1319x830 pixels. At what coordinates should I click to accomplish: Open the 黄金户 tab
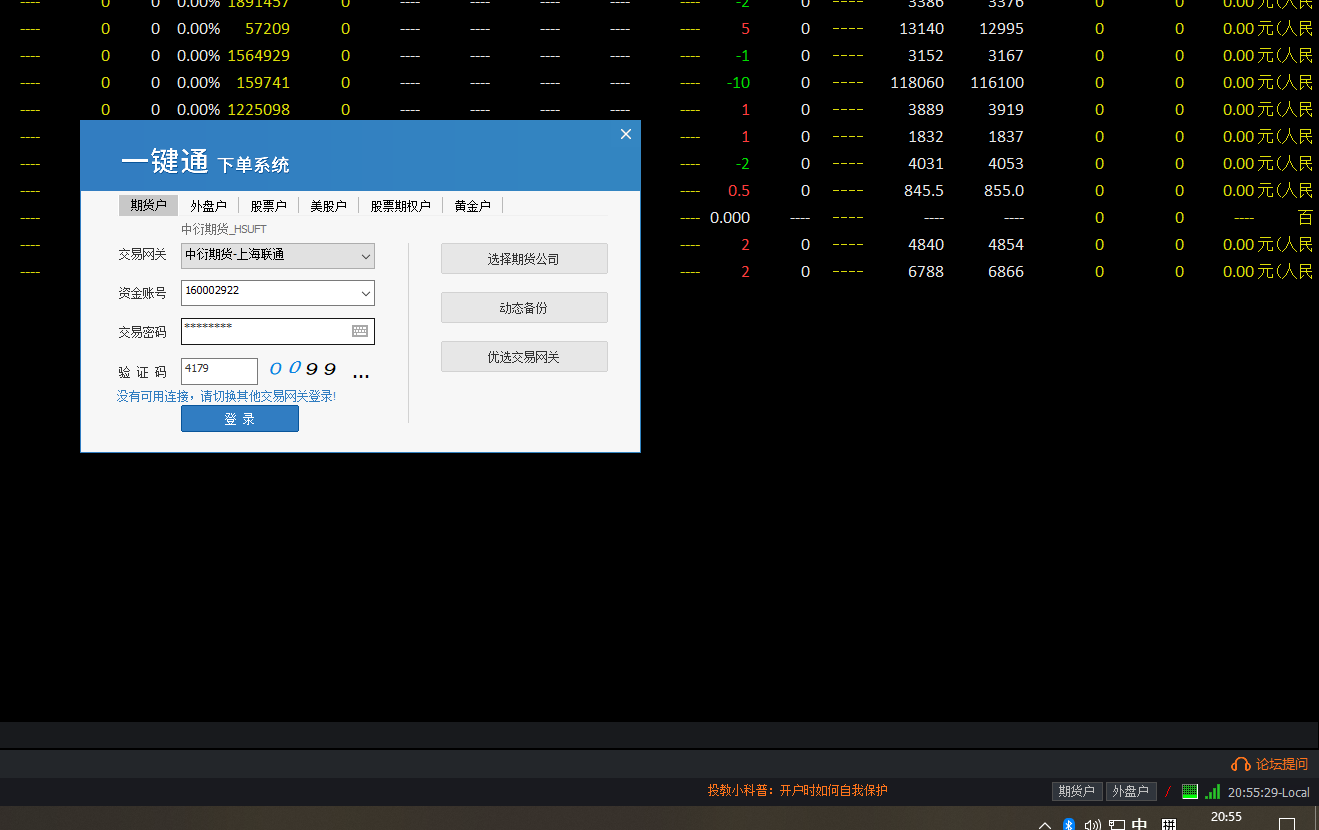[472, 206]
